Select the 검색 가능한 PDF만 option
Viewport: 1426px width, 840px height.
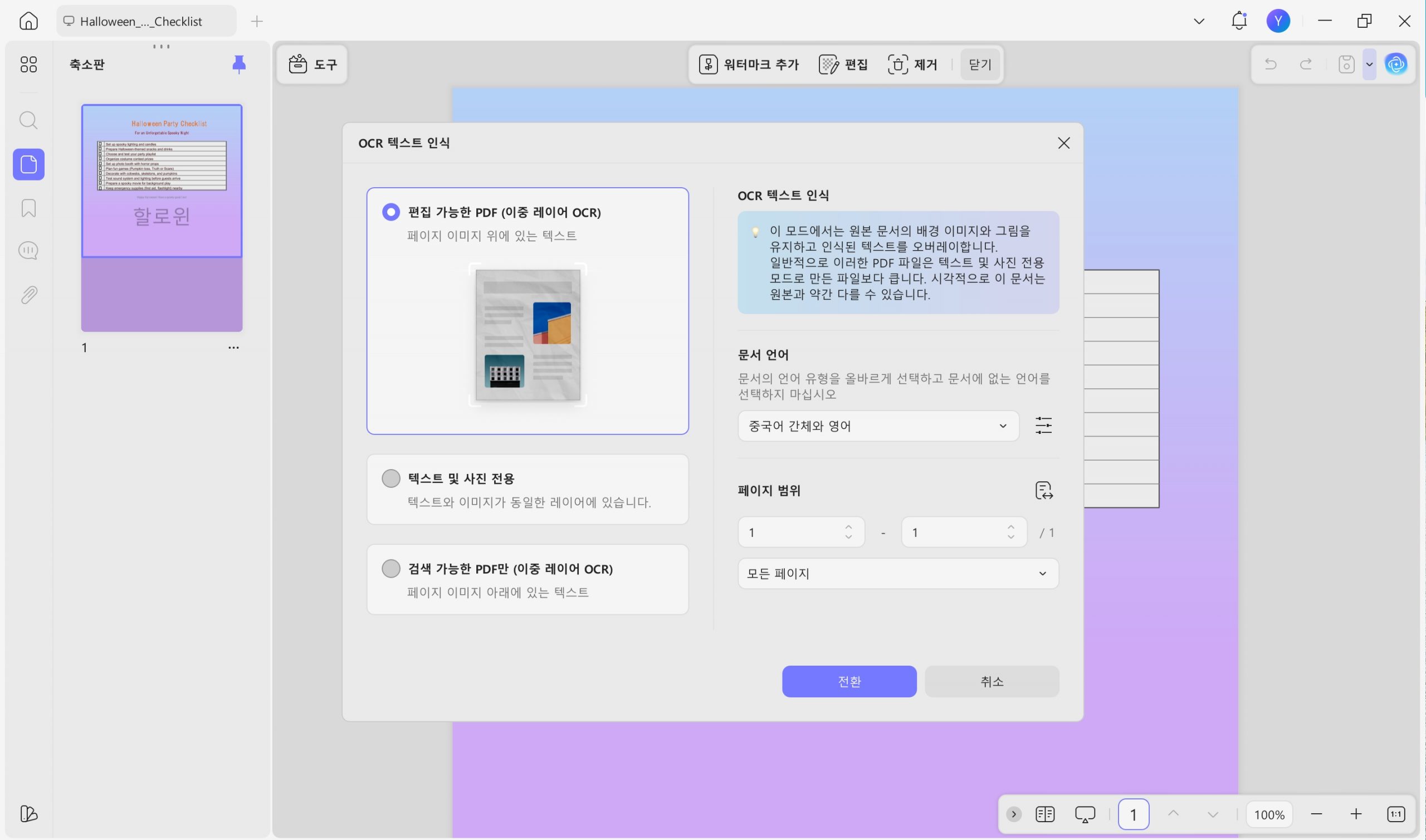pyautogui.click(x=391, y=568)
